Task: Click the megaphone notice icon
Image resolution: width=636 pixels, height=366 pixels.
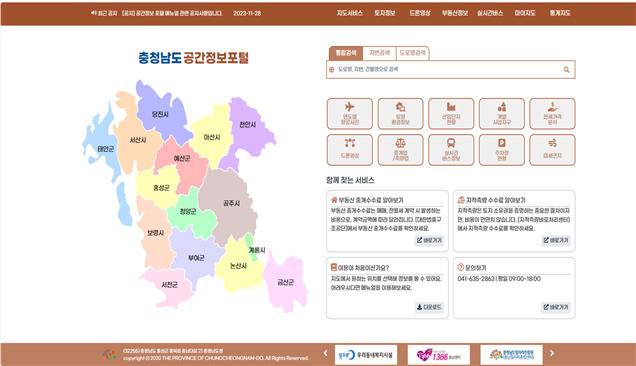Action: 94,13
